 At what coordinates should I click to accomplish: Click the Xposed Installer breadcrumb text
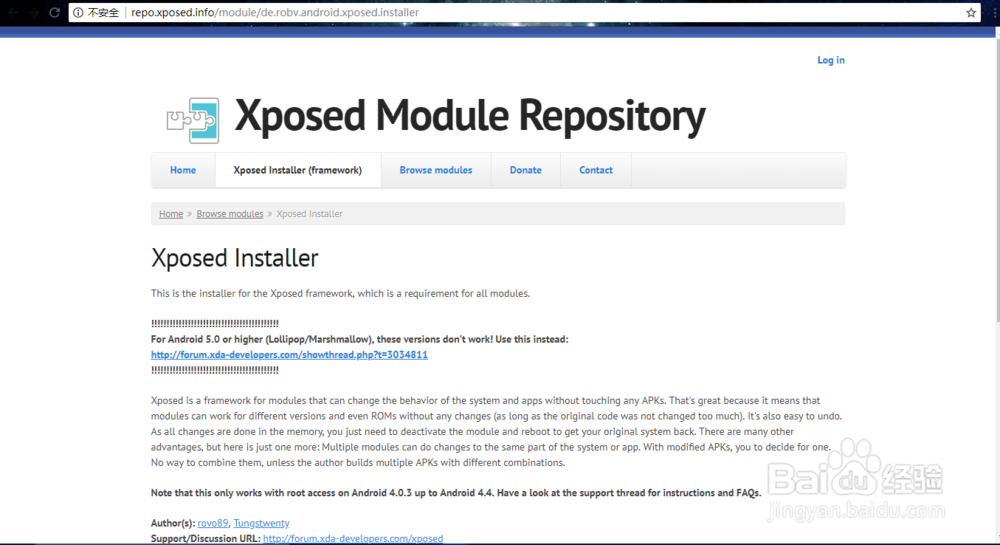pos(309,214)
